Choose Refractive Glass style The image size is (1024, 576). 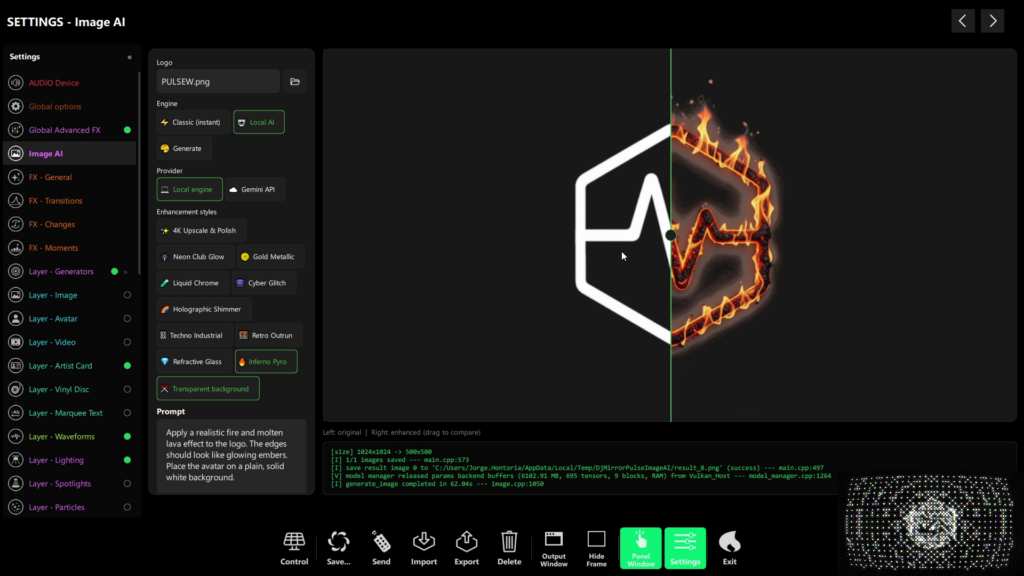point(193,361)
